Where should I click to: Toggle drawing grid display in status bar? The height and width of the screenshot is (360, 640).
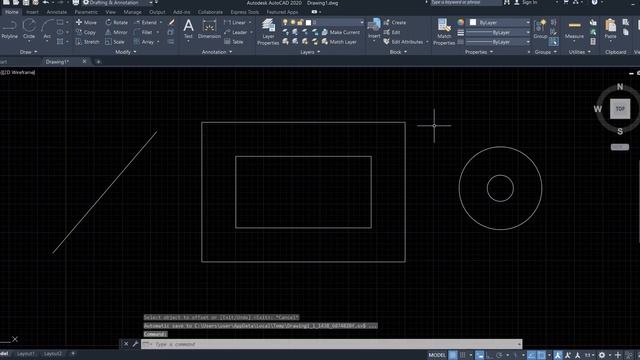(453, 355)
